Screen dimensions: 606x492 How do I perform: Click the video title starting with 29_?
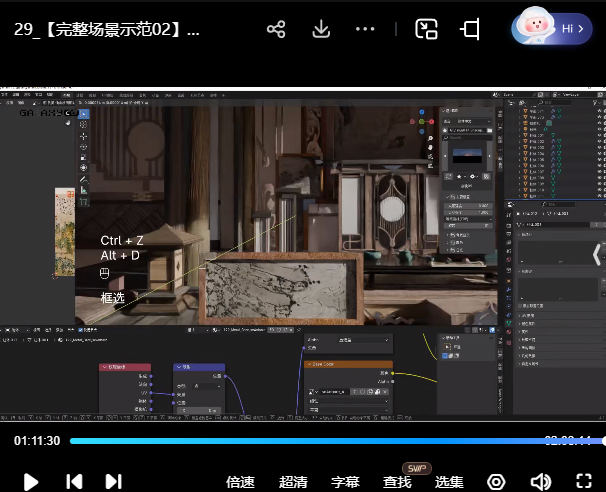[107, 29]
